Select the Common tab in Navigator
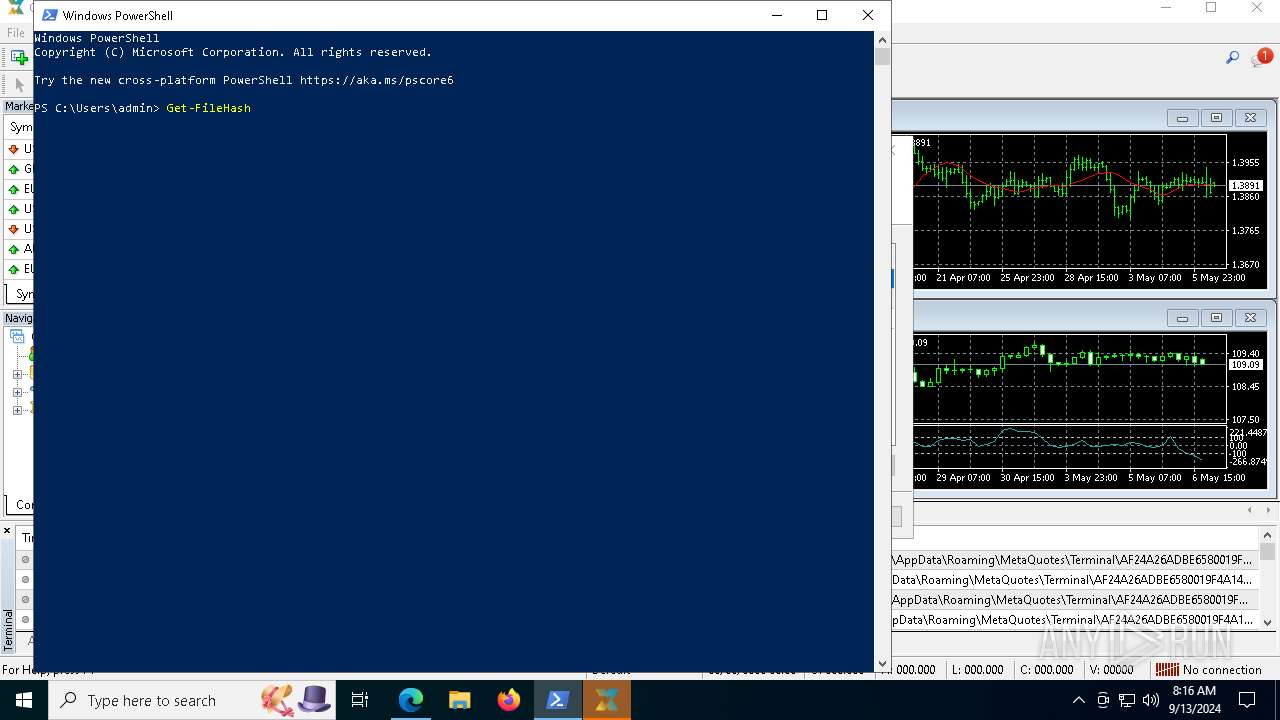 coord(22,505)
